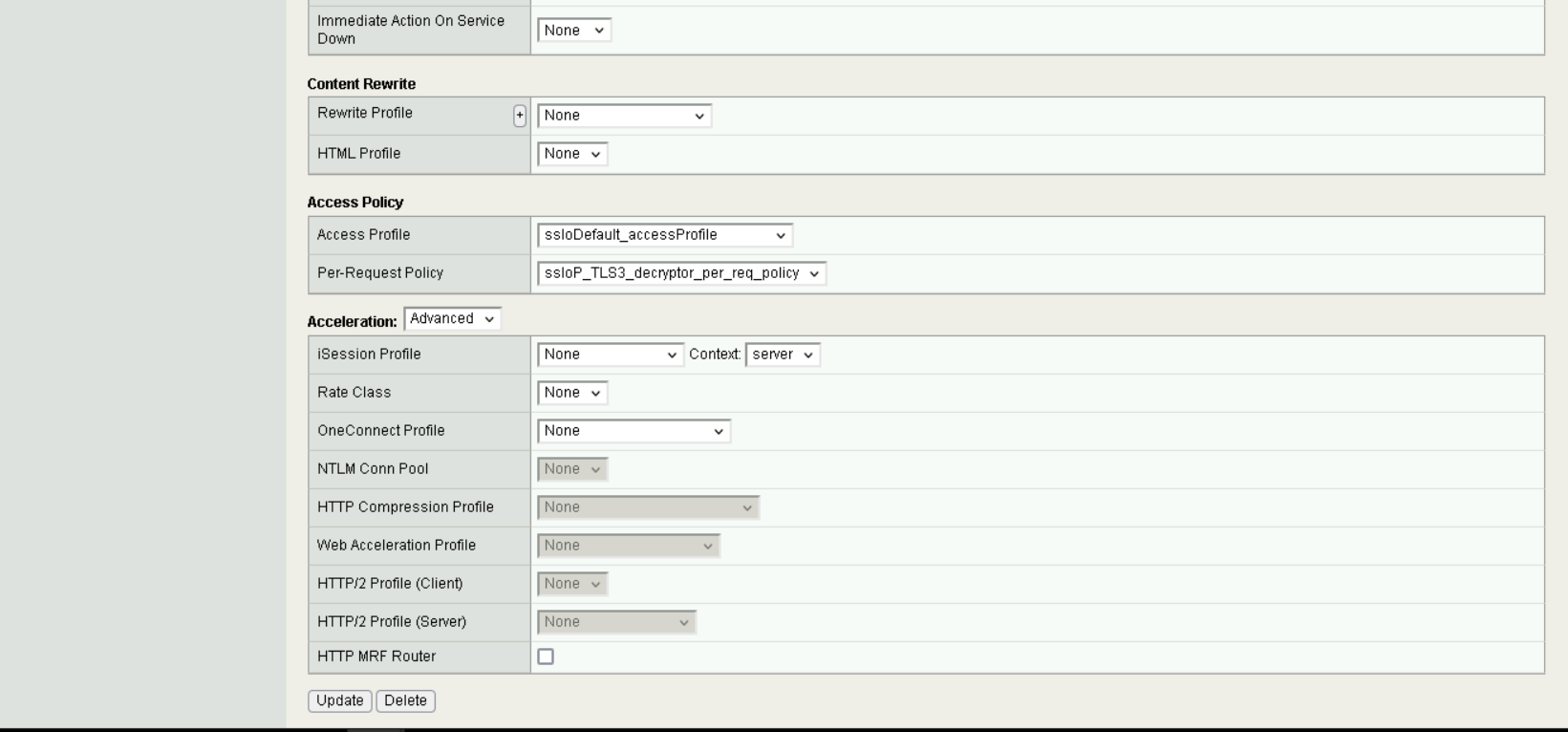Click the disabled NTLM Conn Pool dropdown
The height and width of the screenshot is (732, 1568).
pyautogui.click(x=571, y=469)
